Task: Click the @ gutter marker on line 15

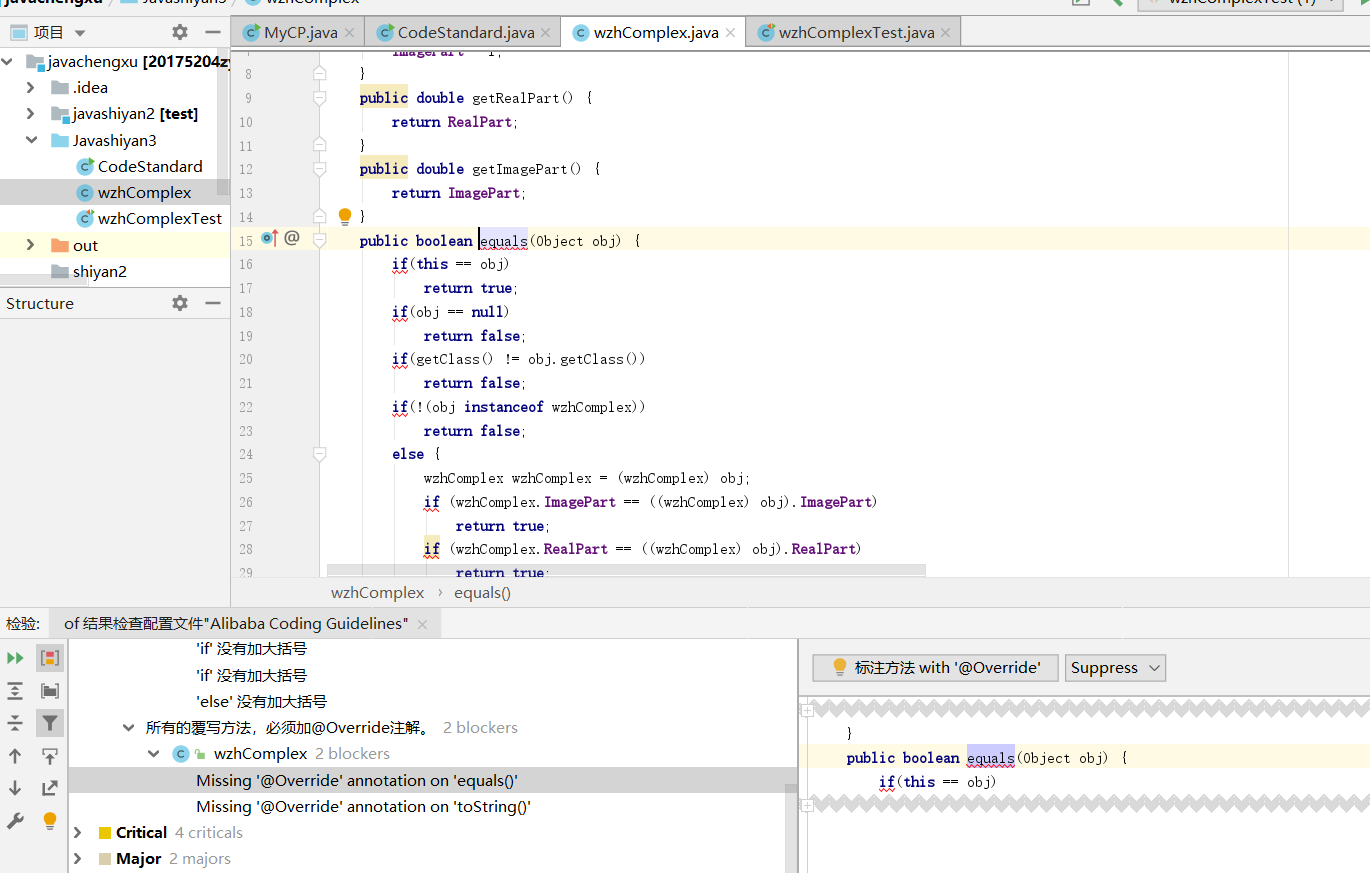Action: (292, 238)
